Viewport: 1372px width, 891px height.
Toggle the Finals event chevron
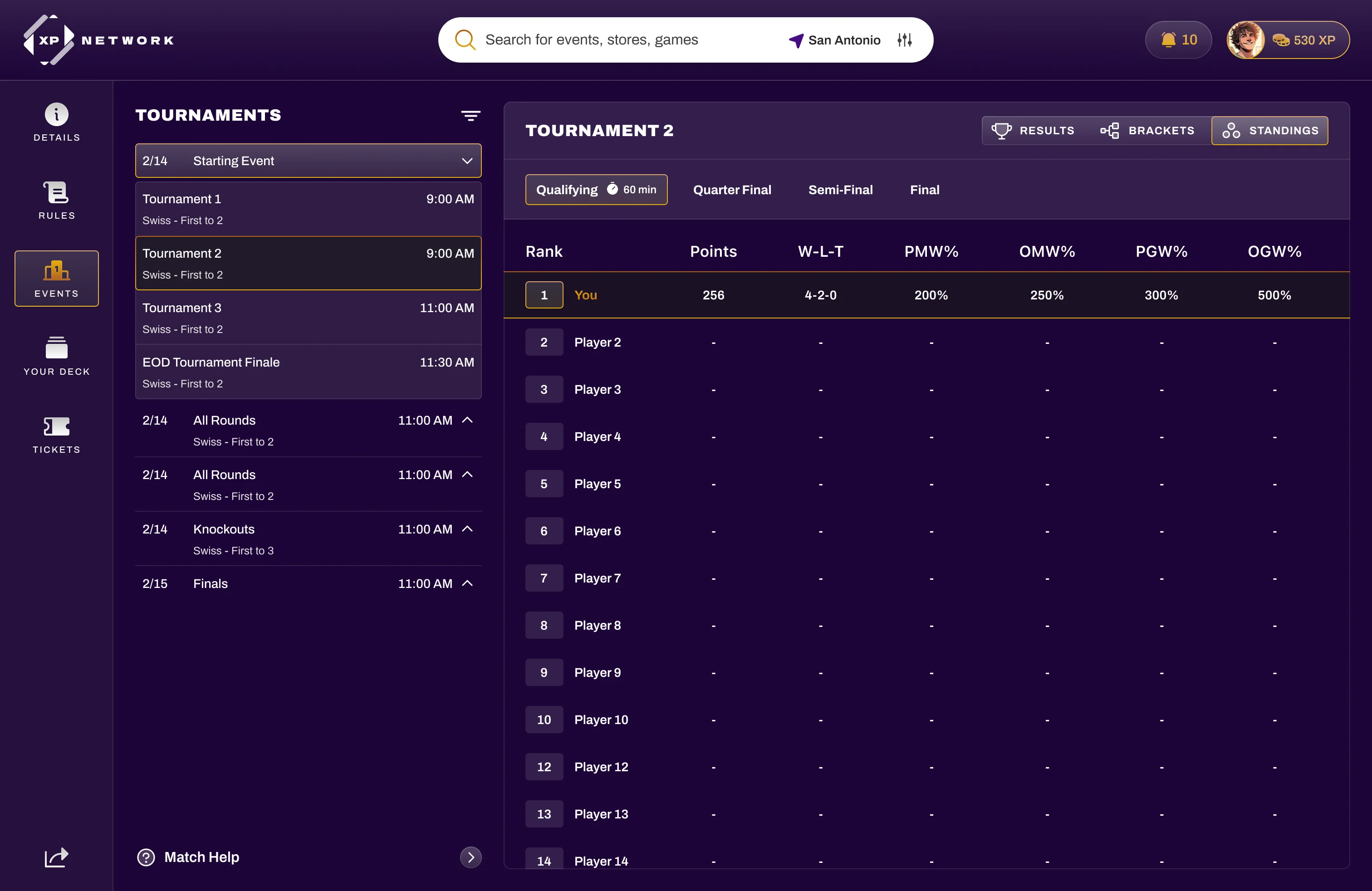coord(467,583)
